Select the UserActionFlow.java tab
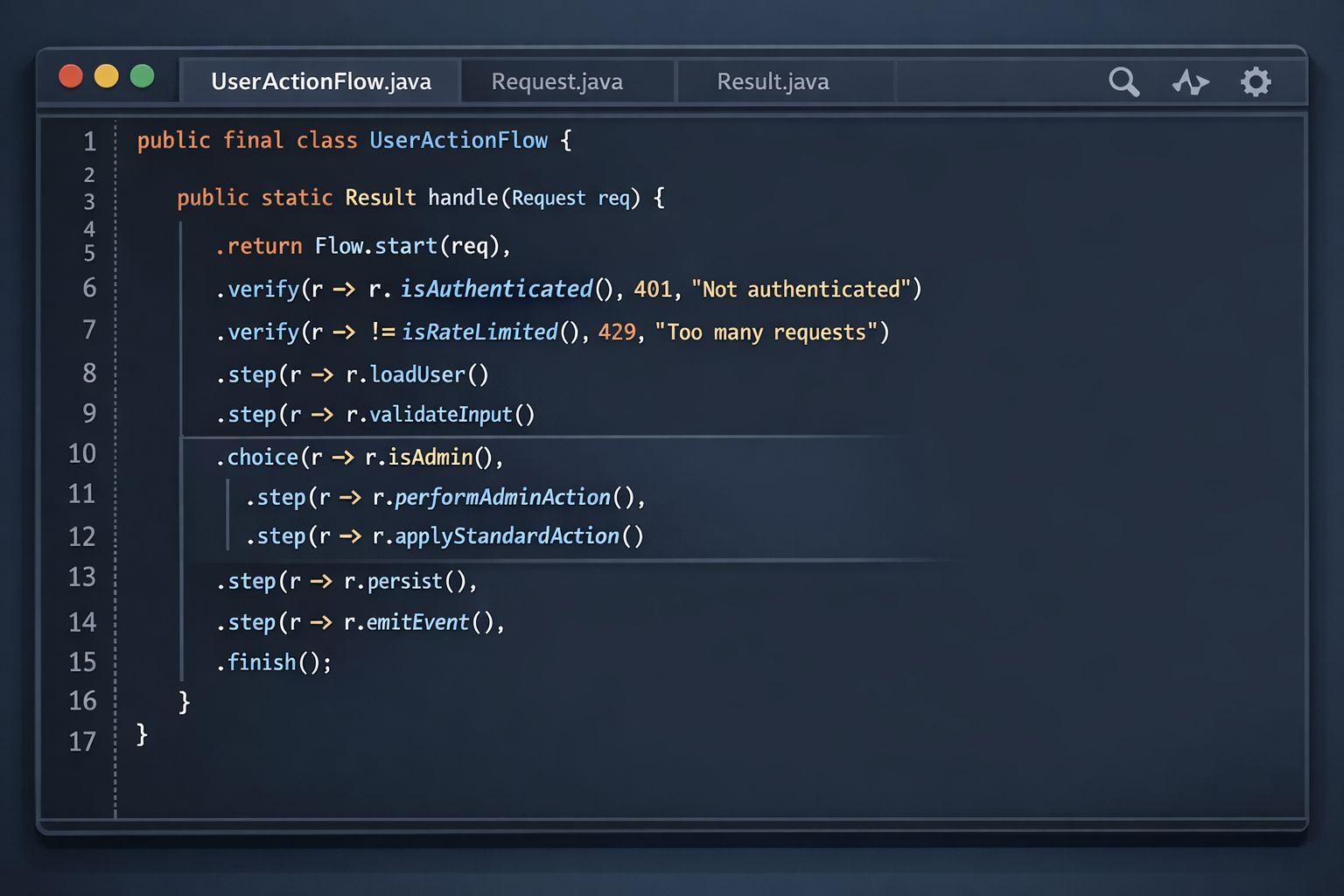This screenshot has width=1344, height=896. 321,81
